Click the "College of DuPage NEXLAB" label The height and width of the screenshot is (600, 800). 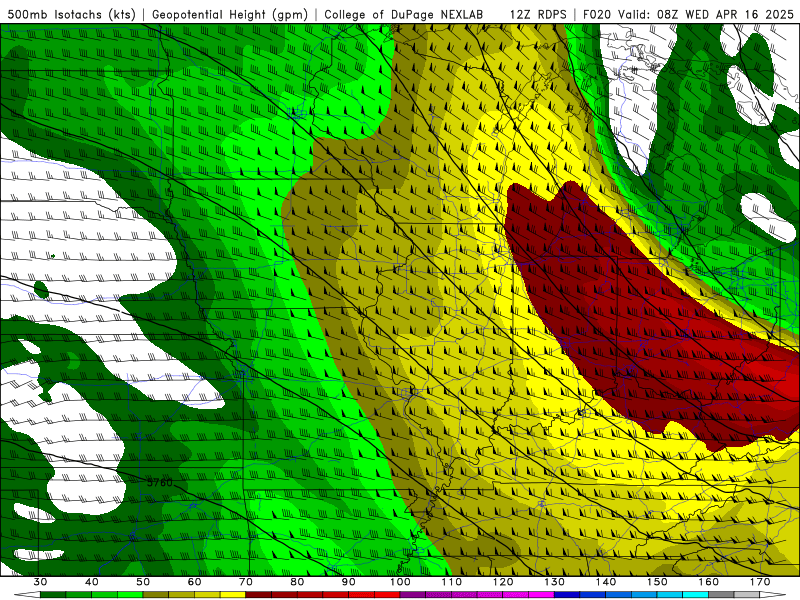[403, 14]
